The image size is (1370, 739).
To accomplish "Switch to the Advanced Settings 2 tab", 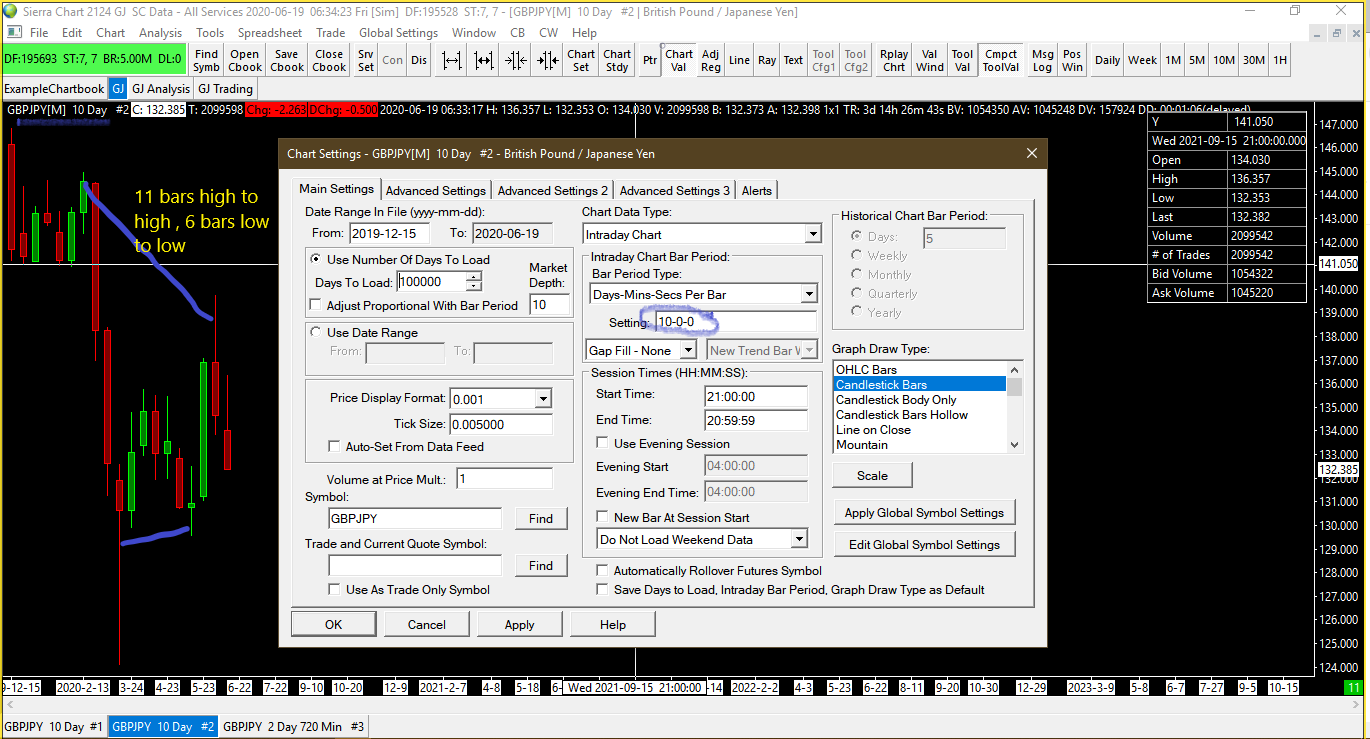I will click(x=552, y=190).
